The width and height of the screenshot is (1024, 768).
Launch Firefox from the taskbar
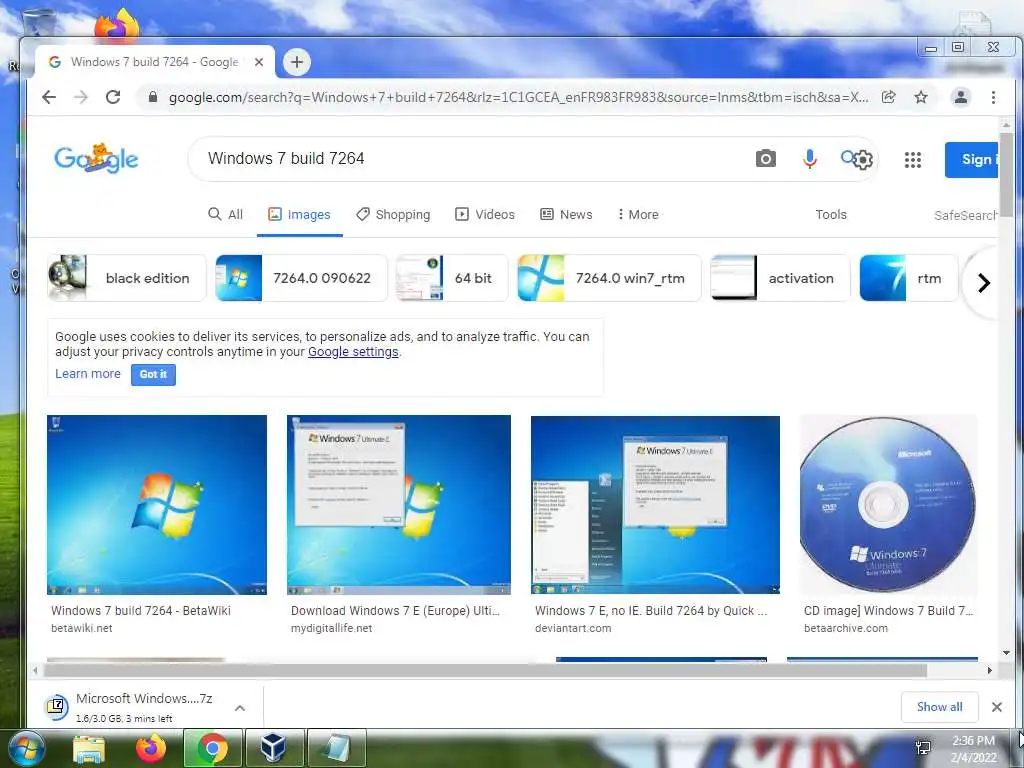151,748
